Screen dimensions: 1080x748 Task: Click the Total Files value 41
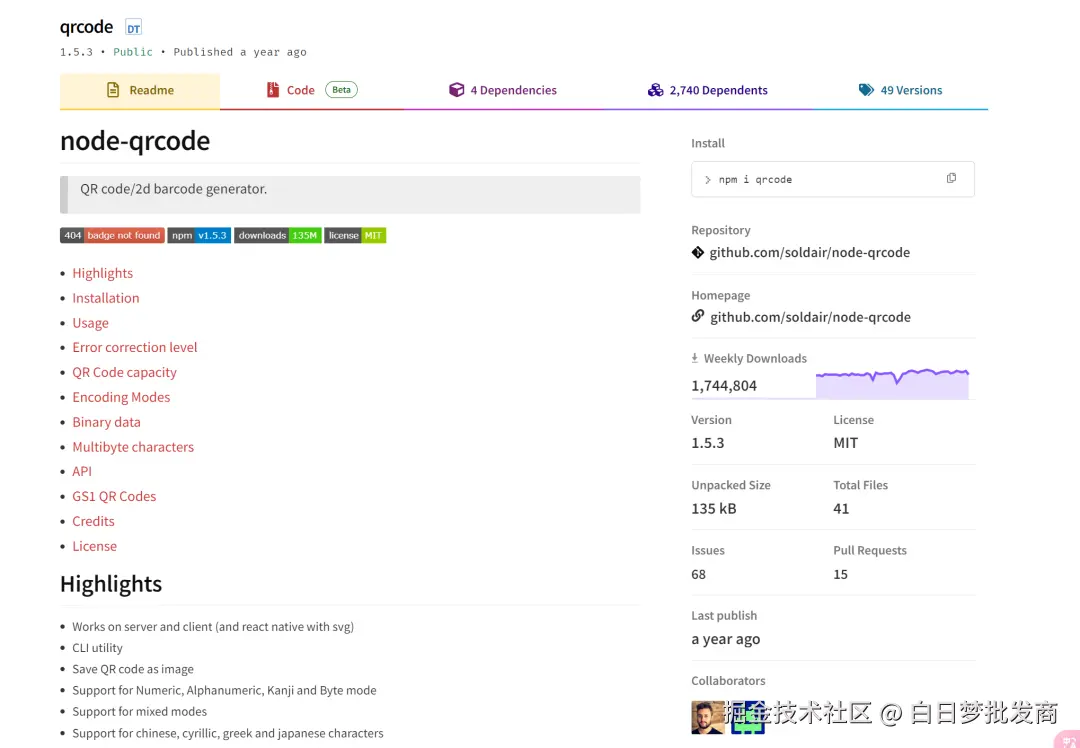(841, 509)
